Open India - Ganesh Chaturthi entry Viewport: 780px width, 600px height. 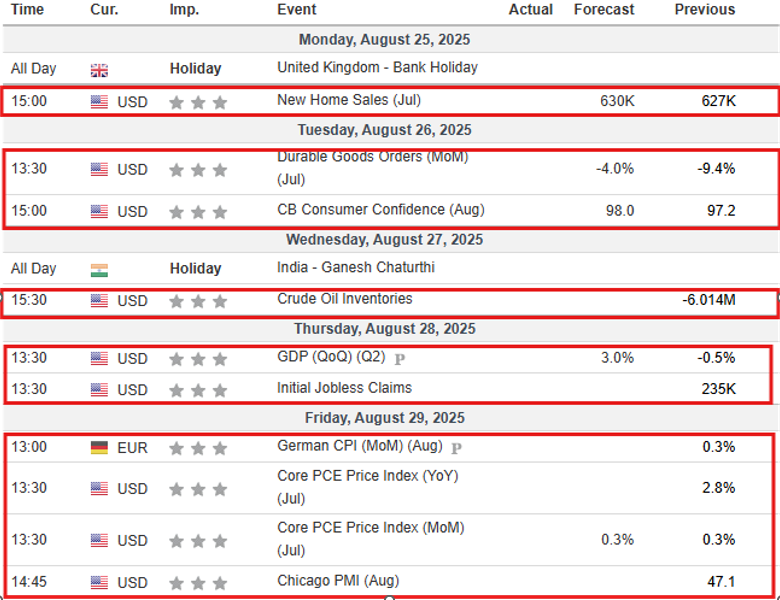[x=356, y=267]
